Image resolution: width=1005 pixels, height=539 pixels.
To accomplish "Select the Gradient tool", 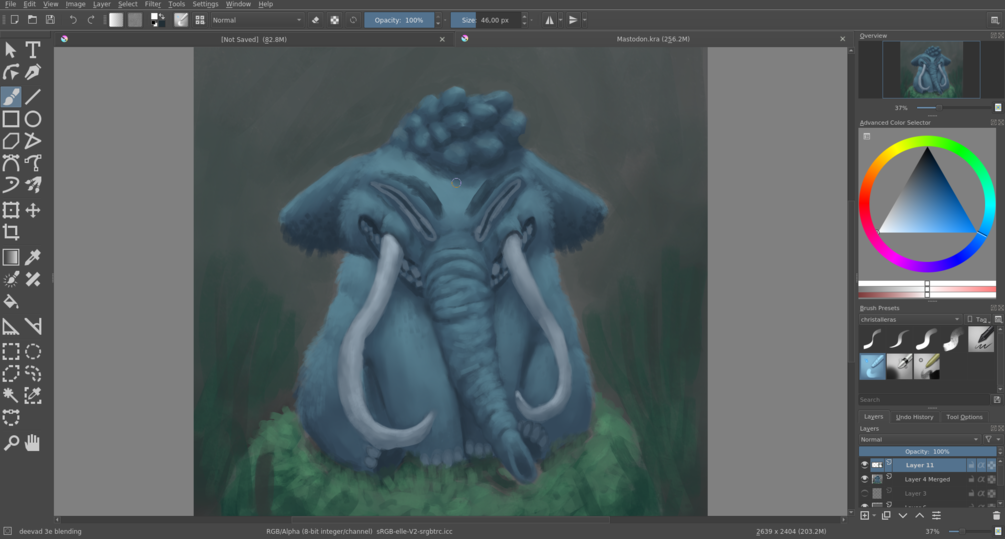I will 11,257.
